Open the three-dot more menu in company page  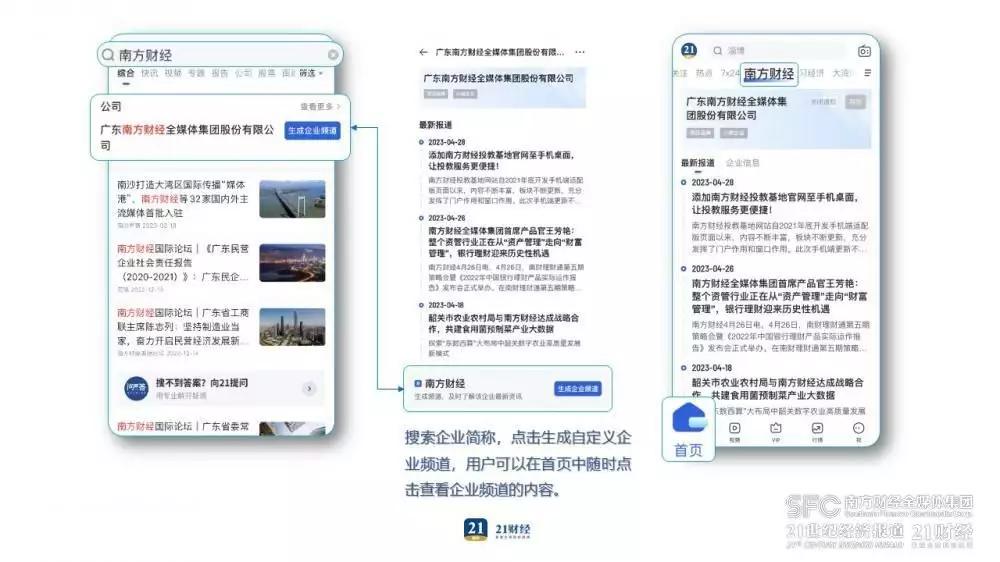coord(580,52)
